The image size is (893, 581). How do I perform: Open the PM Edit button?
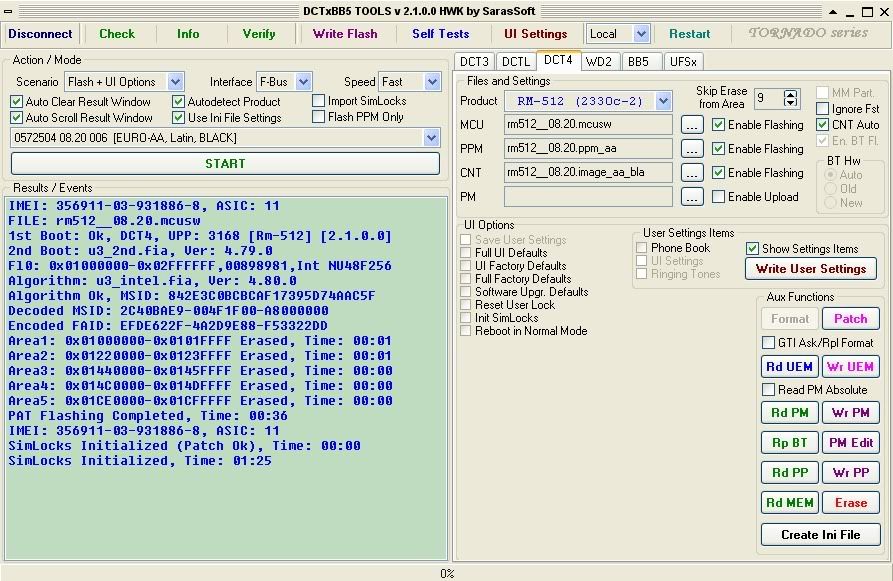pos(850,443)
